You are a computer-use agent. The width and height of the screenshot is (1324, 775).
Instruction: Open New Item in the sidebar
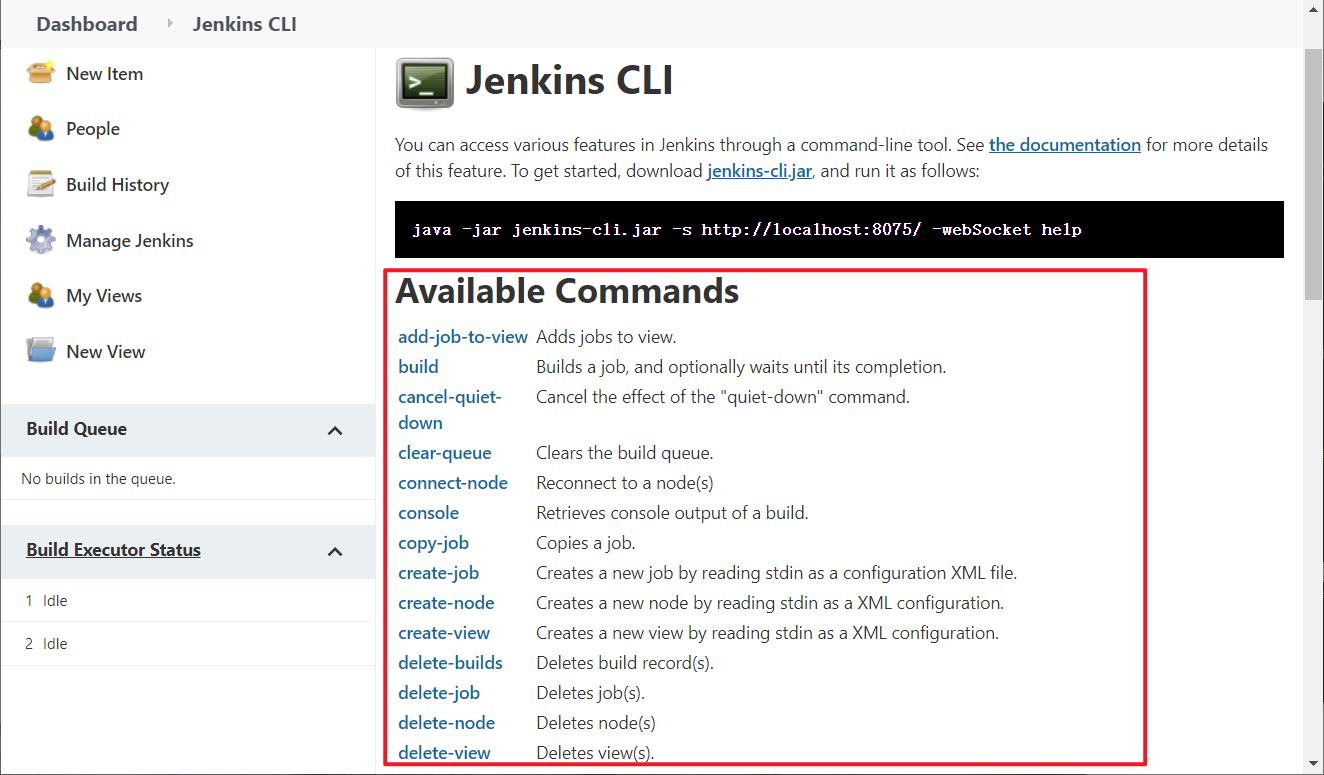(x=105, y=74)
